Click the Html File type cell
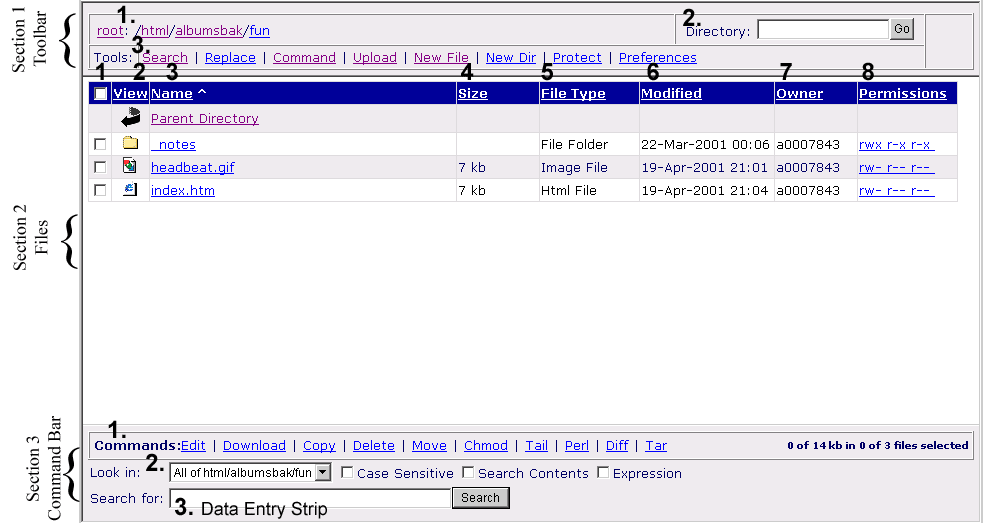The height and width of the screenshot is (523, 983). (569, 190)
